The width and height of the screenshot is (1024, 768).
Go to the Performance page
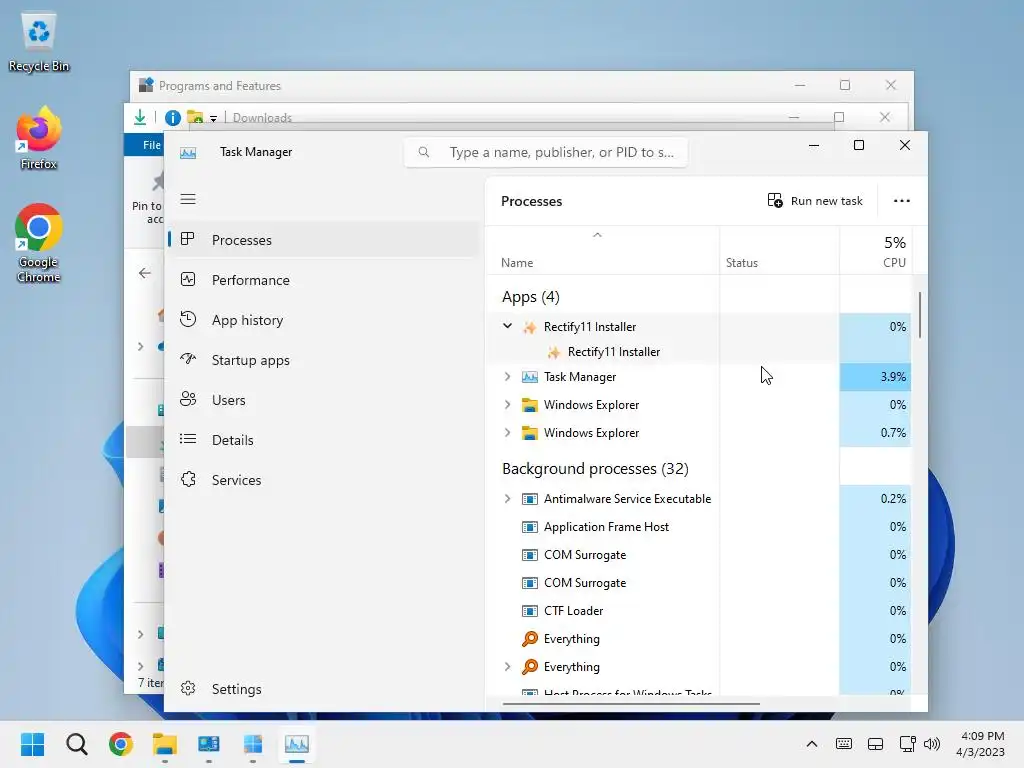coord(324,280)
